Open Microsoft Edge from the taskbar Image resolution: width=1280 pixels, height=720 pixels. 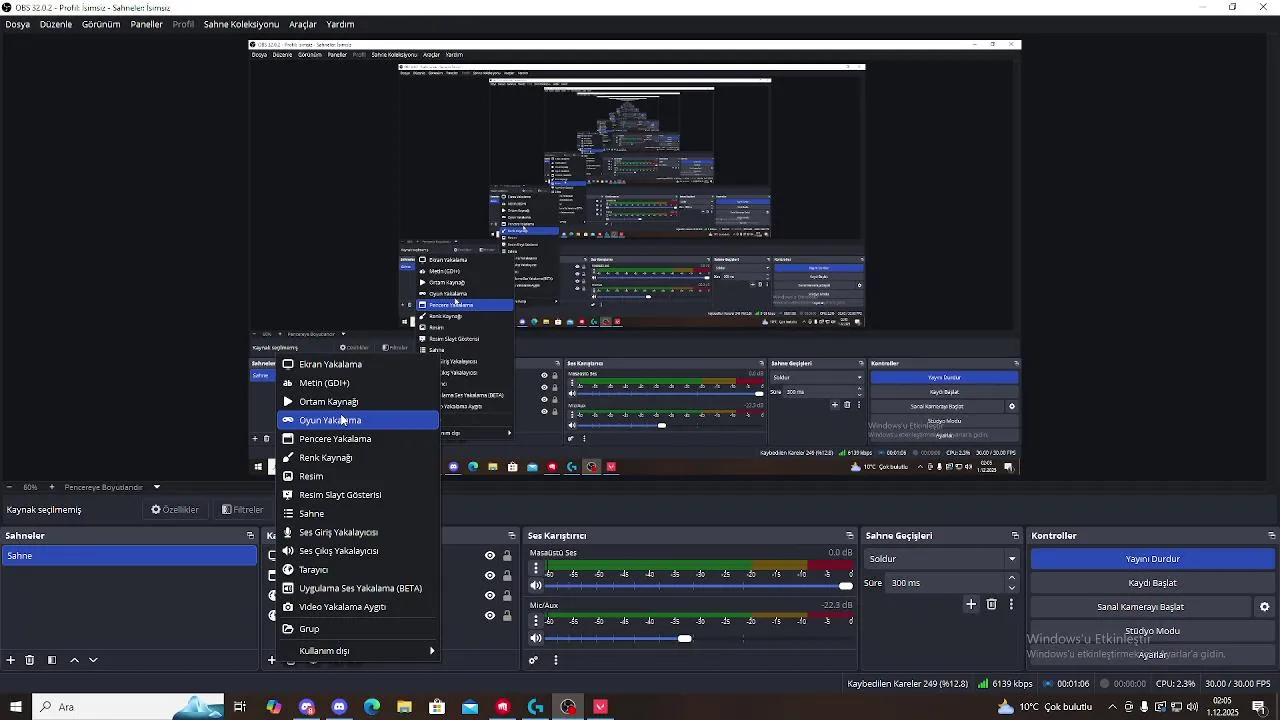(372, 707)
